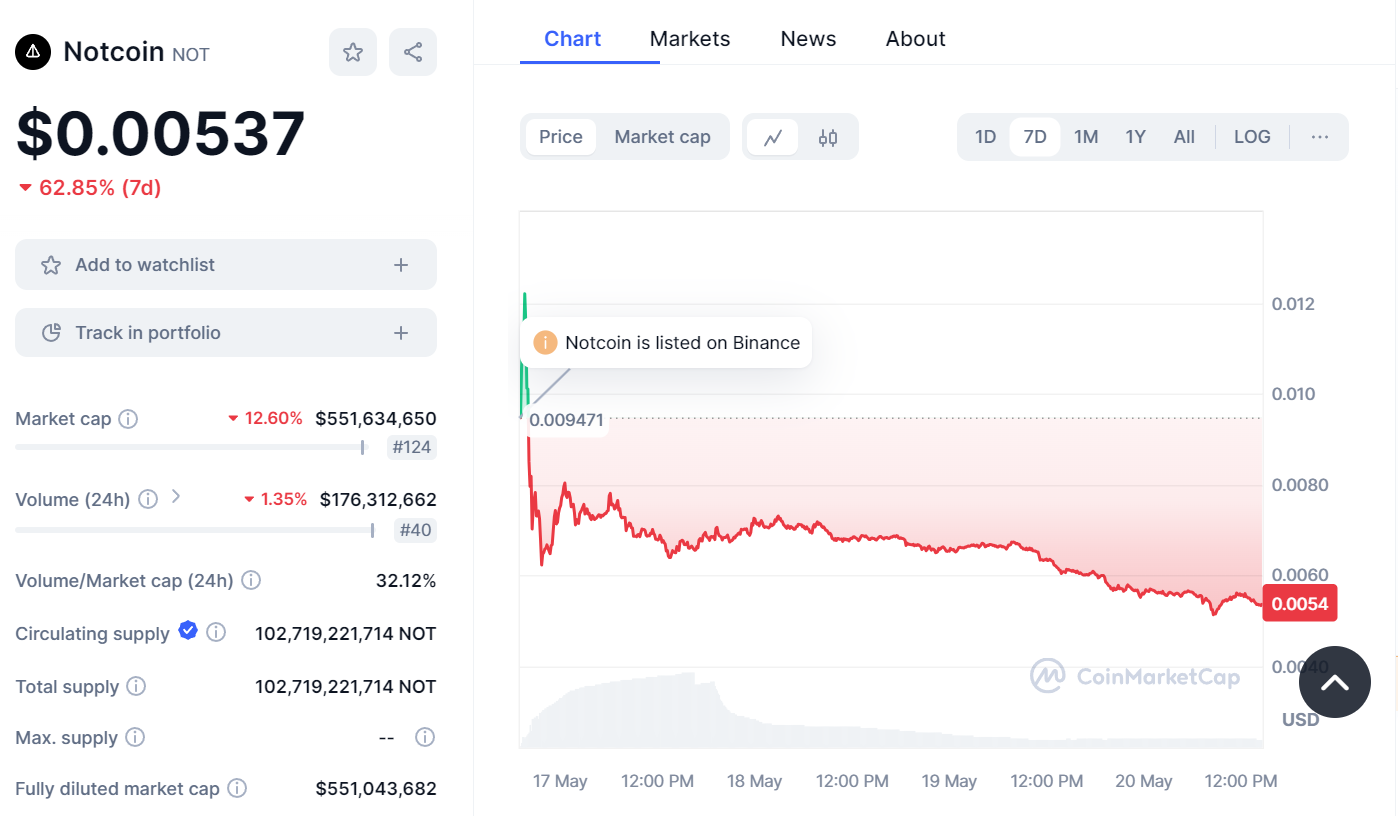The image size is (1398, 816).
Task: Click the orange Binance listing event icon
Action: [x=545, y=343]
